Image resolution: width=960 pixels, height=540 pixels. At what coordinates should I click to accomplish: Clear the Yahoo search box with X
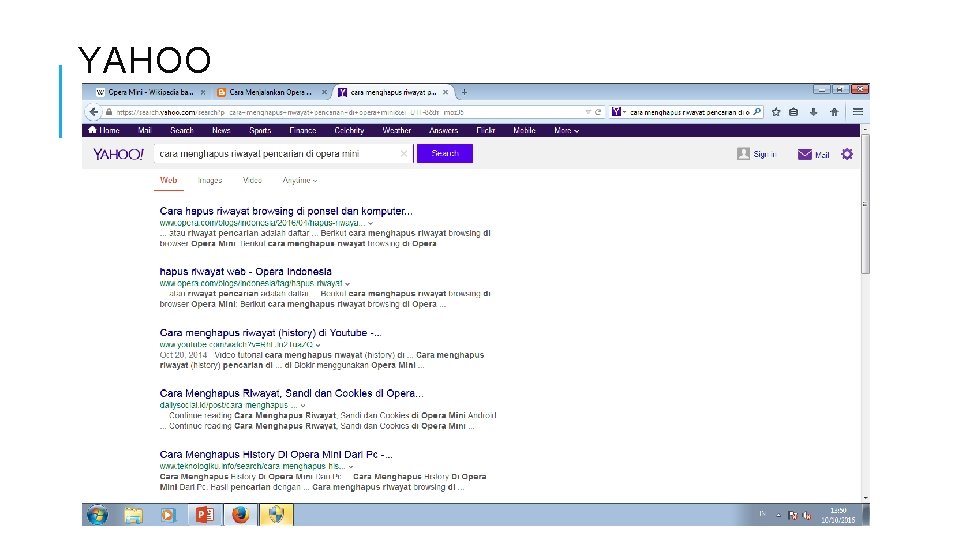(403, 154)
